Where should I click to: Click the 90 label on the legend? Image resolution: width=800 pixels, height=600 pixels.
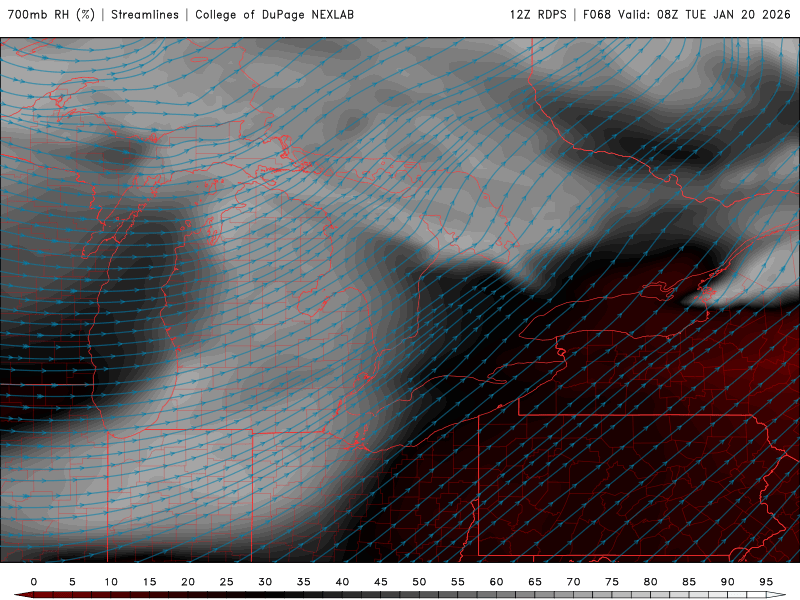click(728, 582)
